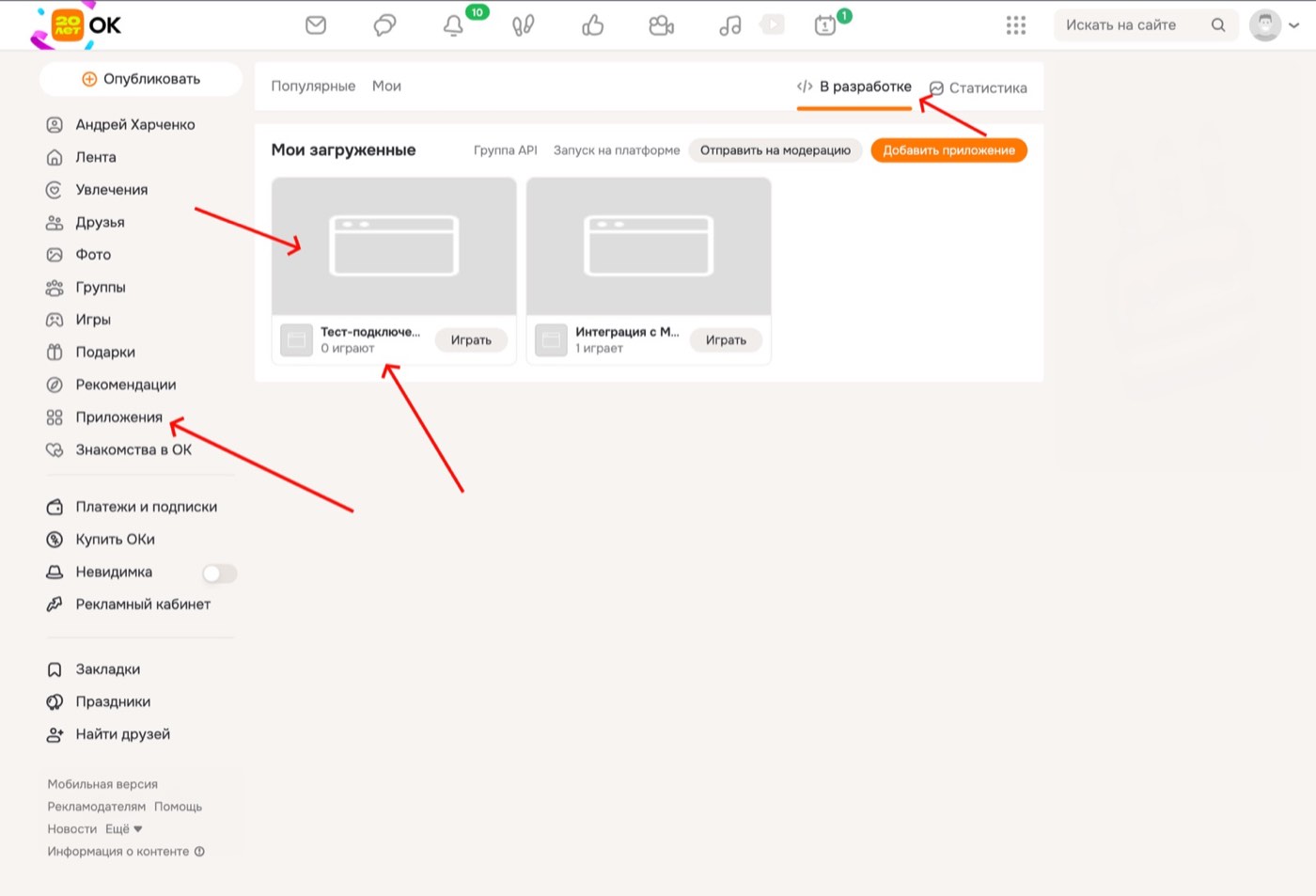Click Играть on the Тест-подключе... card

coord(471,340)
